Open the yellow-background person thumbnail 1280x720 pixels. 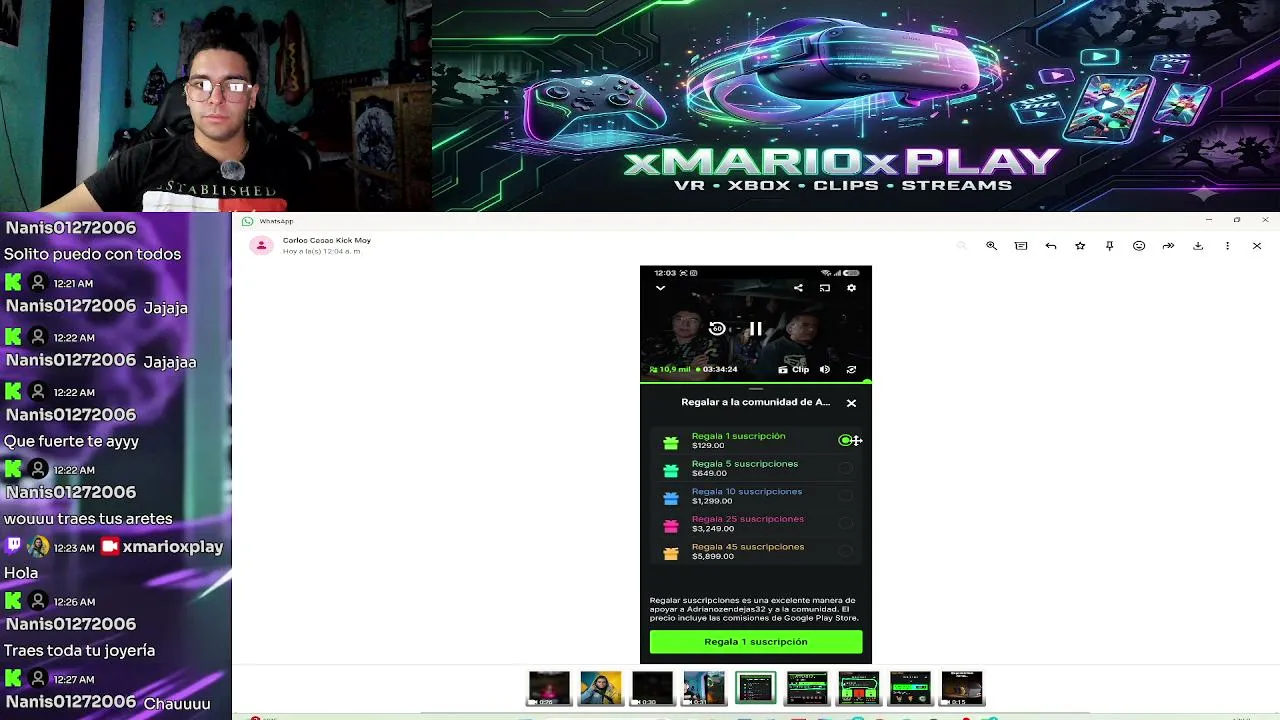click(601, 688)
